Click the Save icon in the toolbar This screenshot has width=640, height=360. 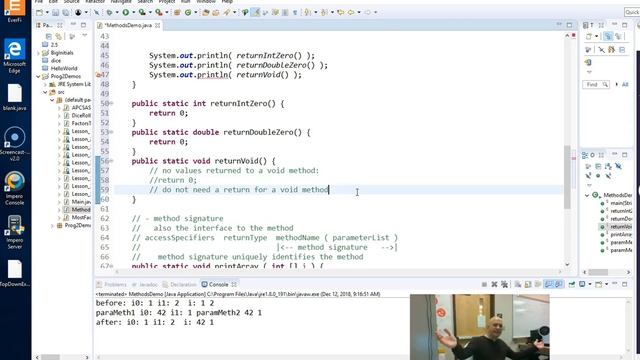pyautogui.click(x=55, y=13)
